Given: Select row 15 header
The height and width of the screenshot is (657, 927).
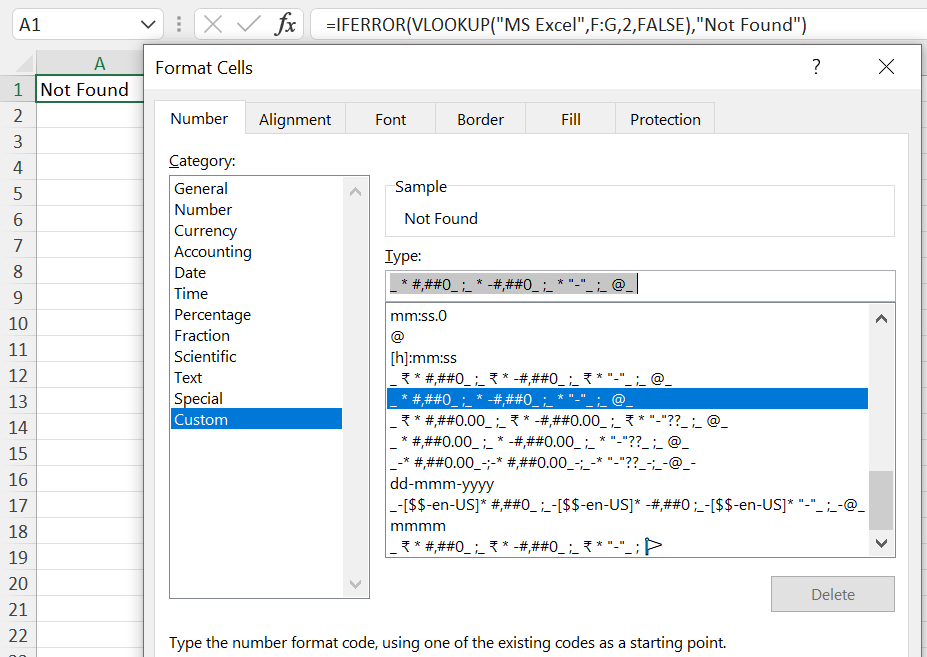Looking at the screenshot, I should (18, 454).
